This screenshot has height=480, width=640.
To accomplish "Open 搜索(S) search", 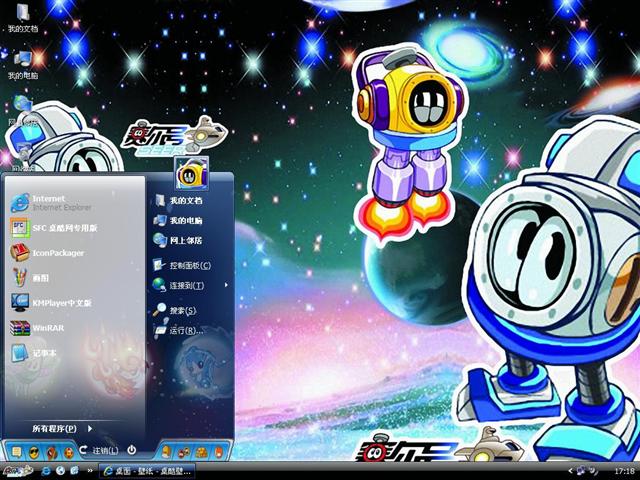I will point(175,310).
